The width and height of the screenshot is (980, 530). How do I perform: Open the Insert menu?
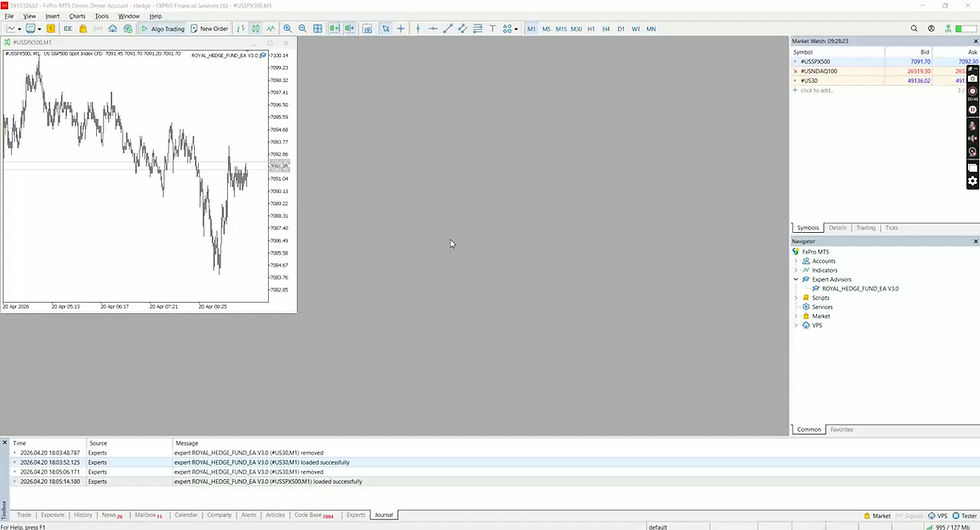click(x=52, y=16)
